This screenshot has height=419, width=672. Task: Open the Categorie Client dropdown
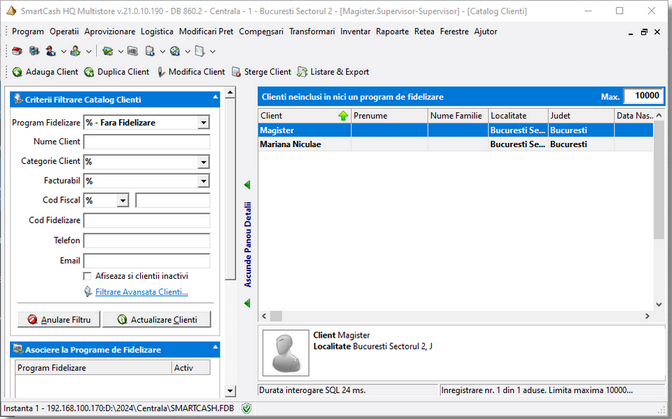click(x=204, y=162)
